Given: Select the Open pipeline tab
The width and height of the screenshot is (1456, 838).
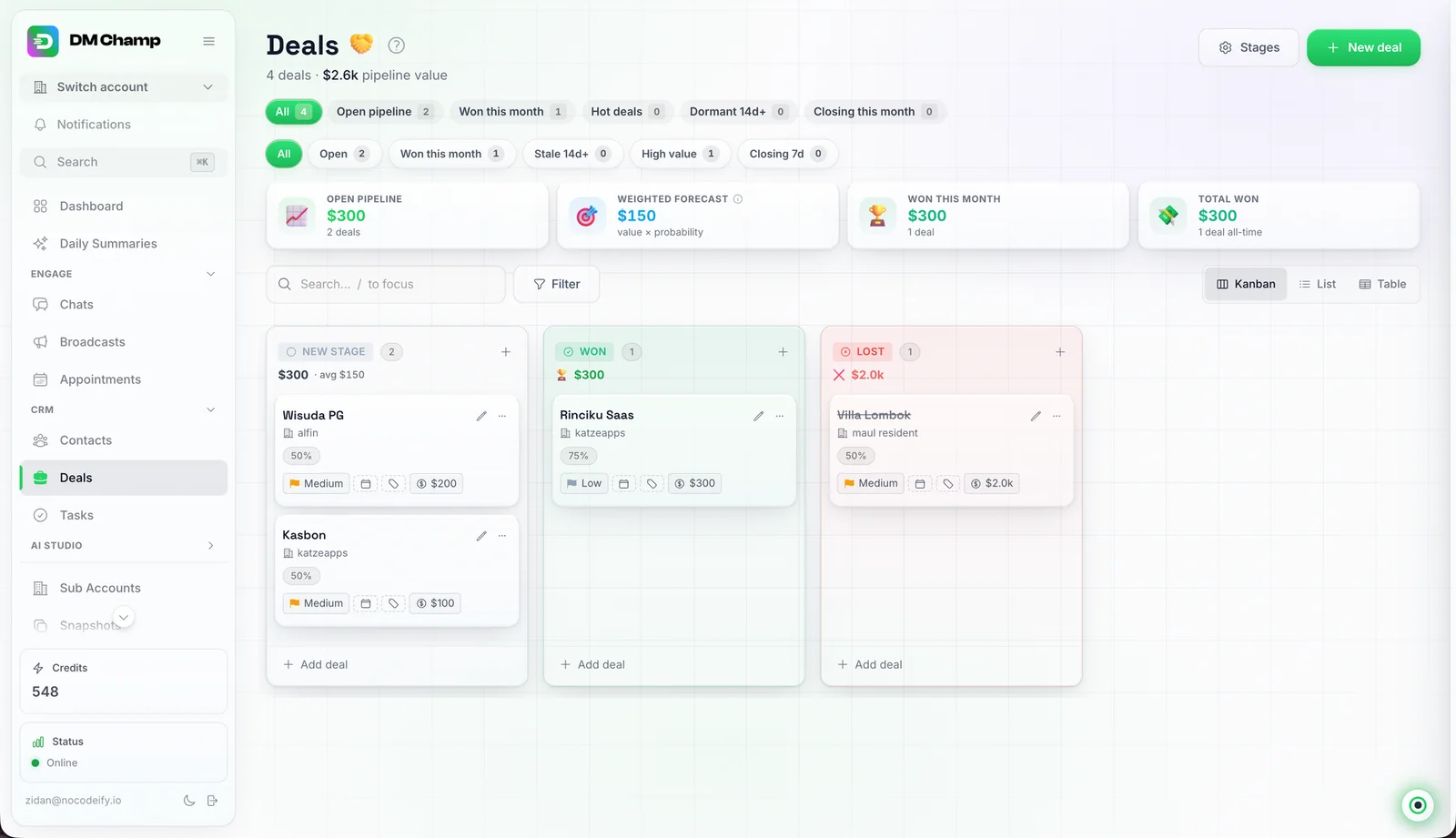Looking at the screenshot, I should coord(385,112).
